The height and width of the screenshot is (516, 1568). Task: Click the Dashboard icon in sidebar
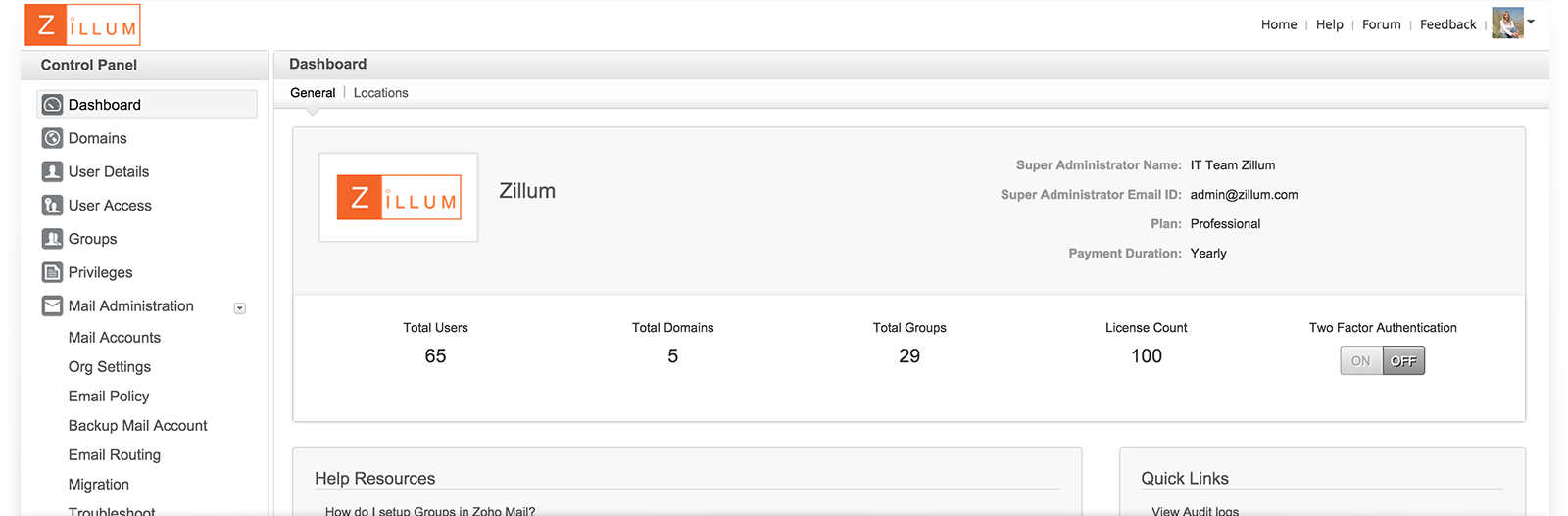point(53,105)
